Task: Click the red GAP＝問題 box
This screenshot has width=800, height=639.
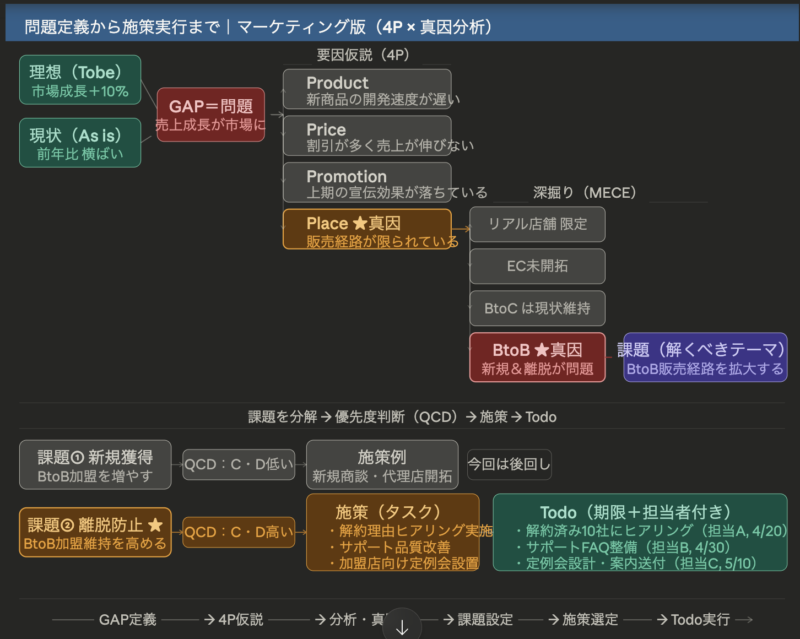Action: pyautogui.click(x=211, y=114)
